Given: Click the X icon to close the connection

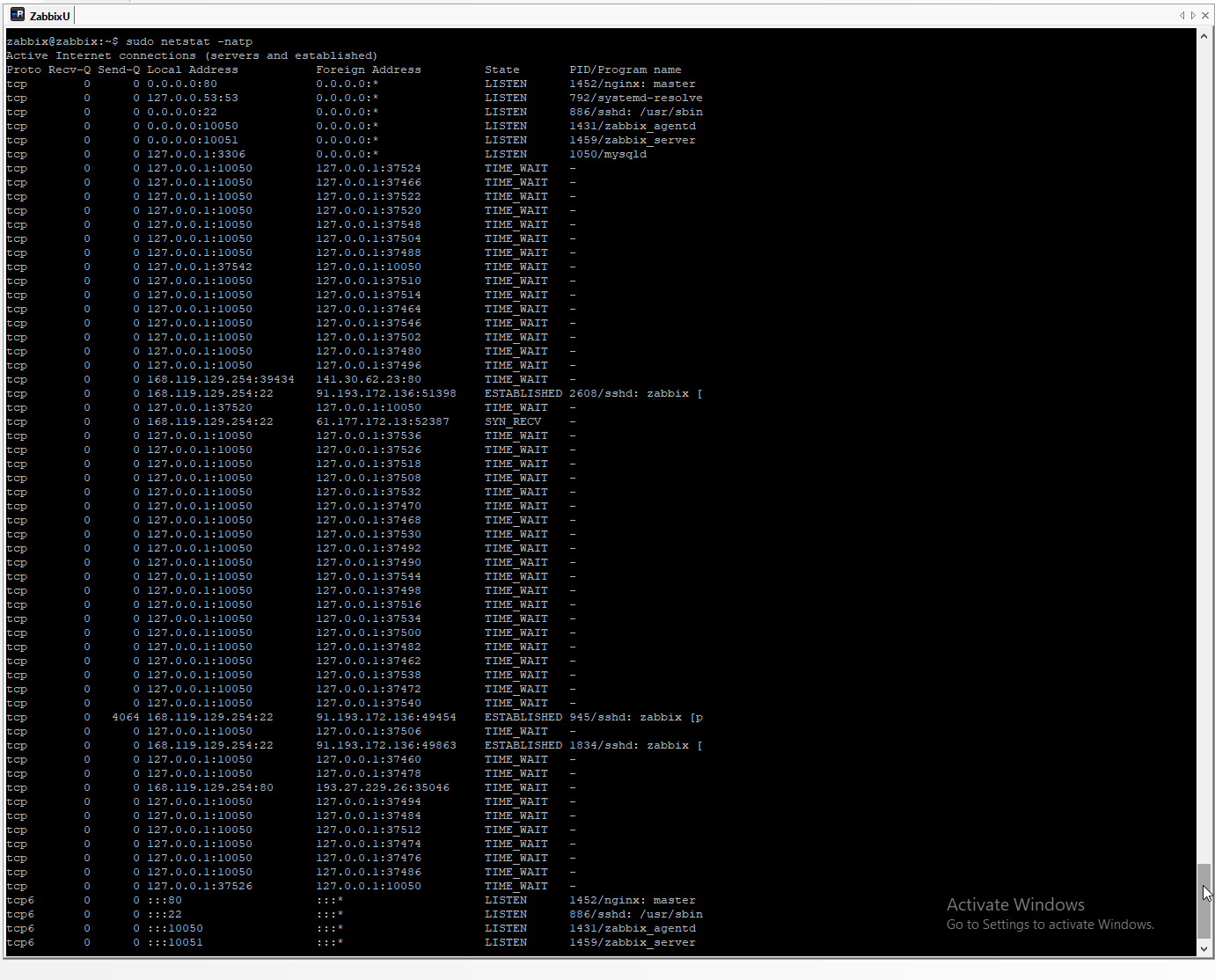Looking at the screenshot, I should (x=1204, y=15).
